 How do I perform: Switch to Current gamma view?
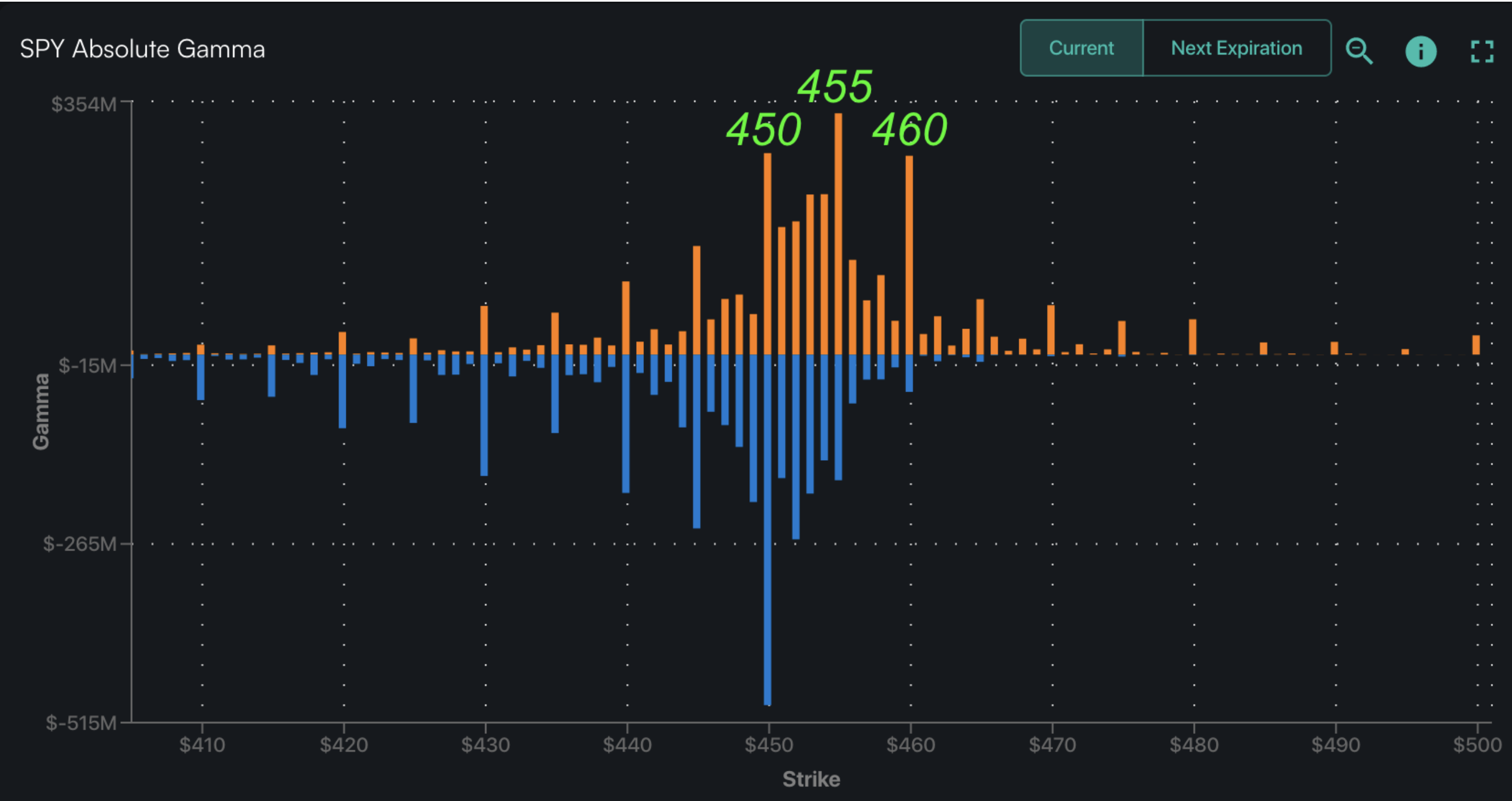1081,48
